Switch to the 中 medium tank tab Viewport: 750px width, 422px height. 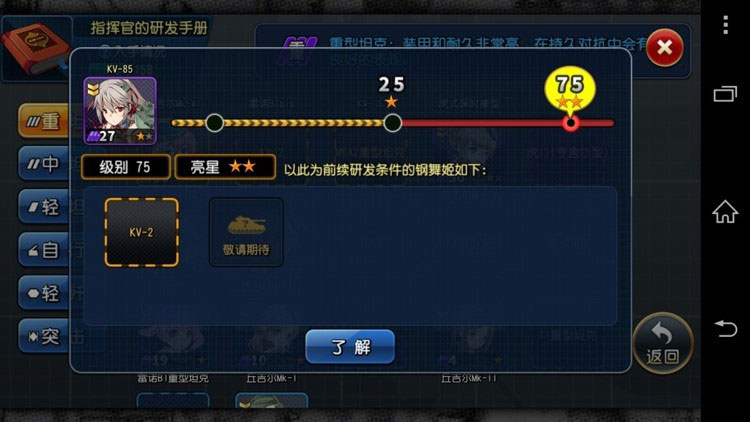[44, 164]
